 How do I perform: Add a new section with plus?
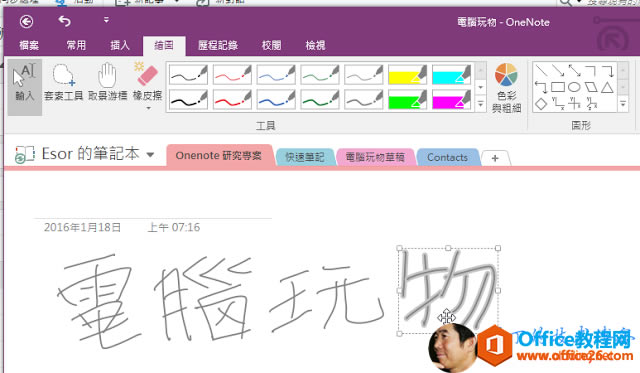pos(495,158)
